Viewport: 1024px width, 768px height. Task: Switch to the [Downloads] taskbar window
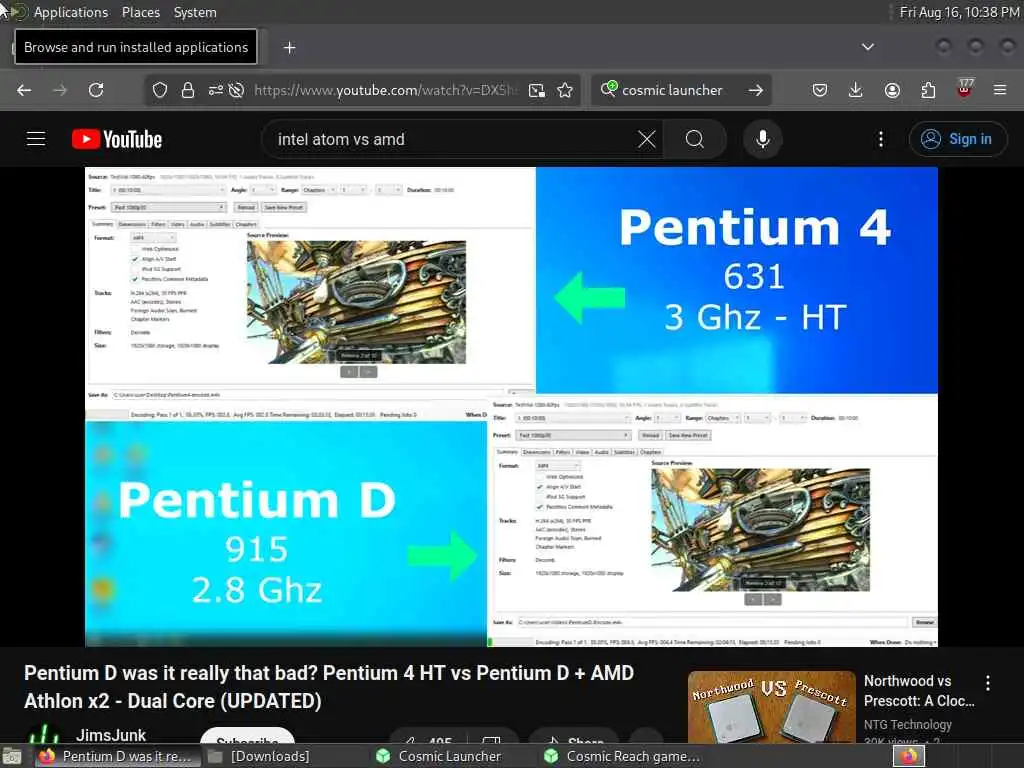pos(259,756)
